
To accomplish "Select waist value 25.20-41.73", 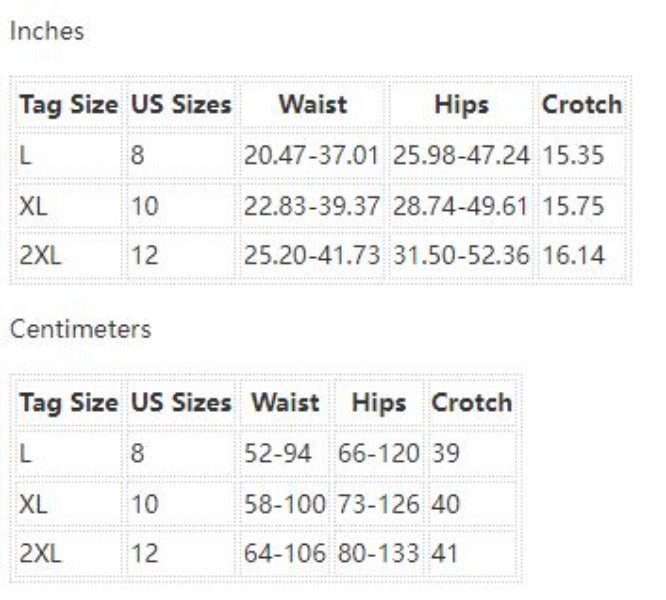I will click(312, 256).
